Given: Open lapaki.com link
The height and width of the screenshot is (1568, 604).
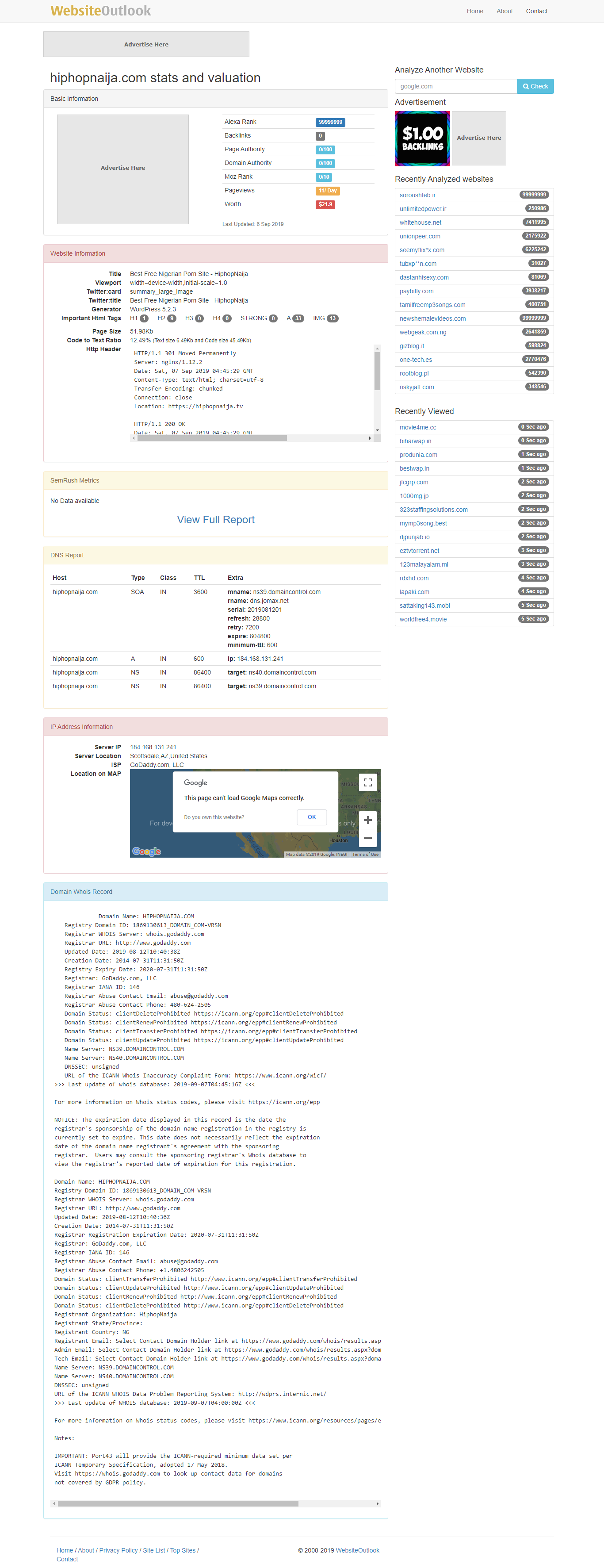Looking at the screenshot, I should [414, 592].
